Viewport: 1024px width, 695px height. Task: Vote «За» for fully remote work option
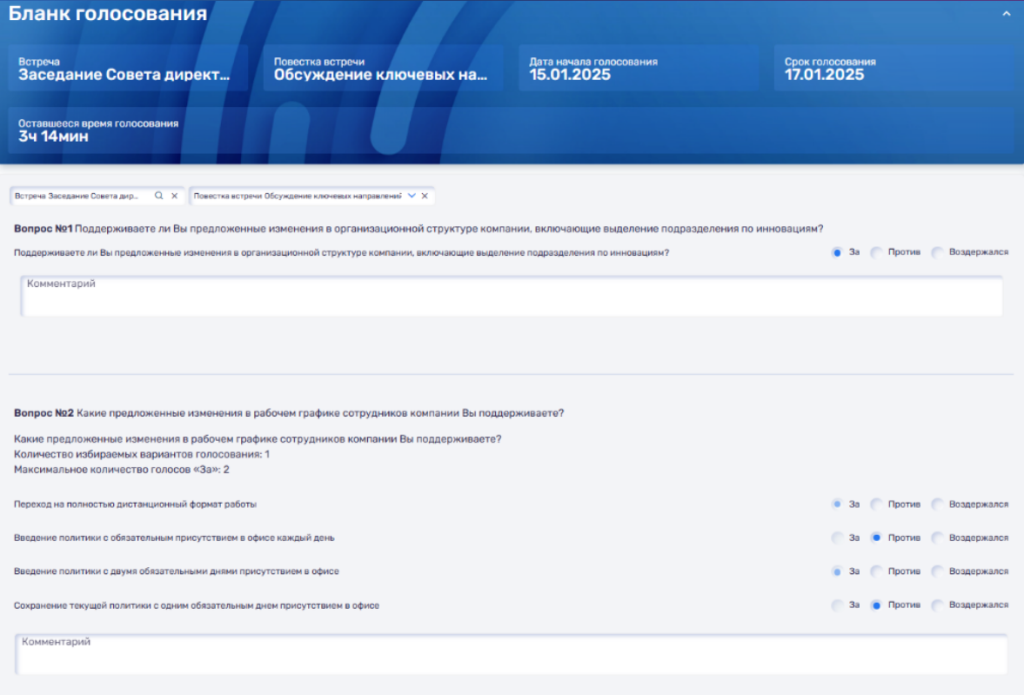pos(836,504)
